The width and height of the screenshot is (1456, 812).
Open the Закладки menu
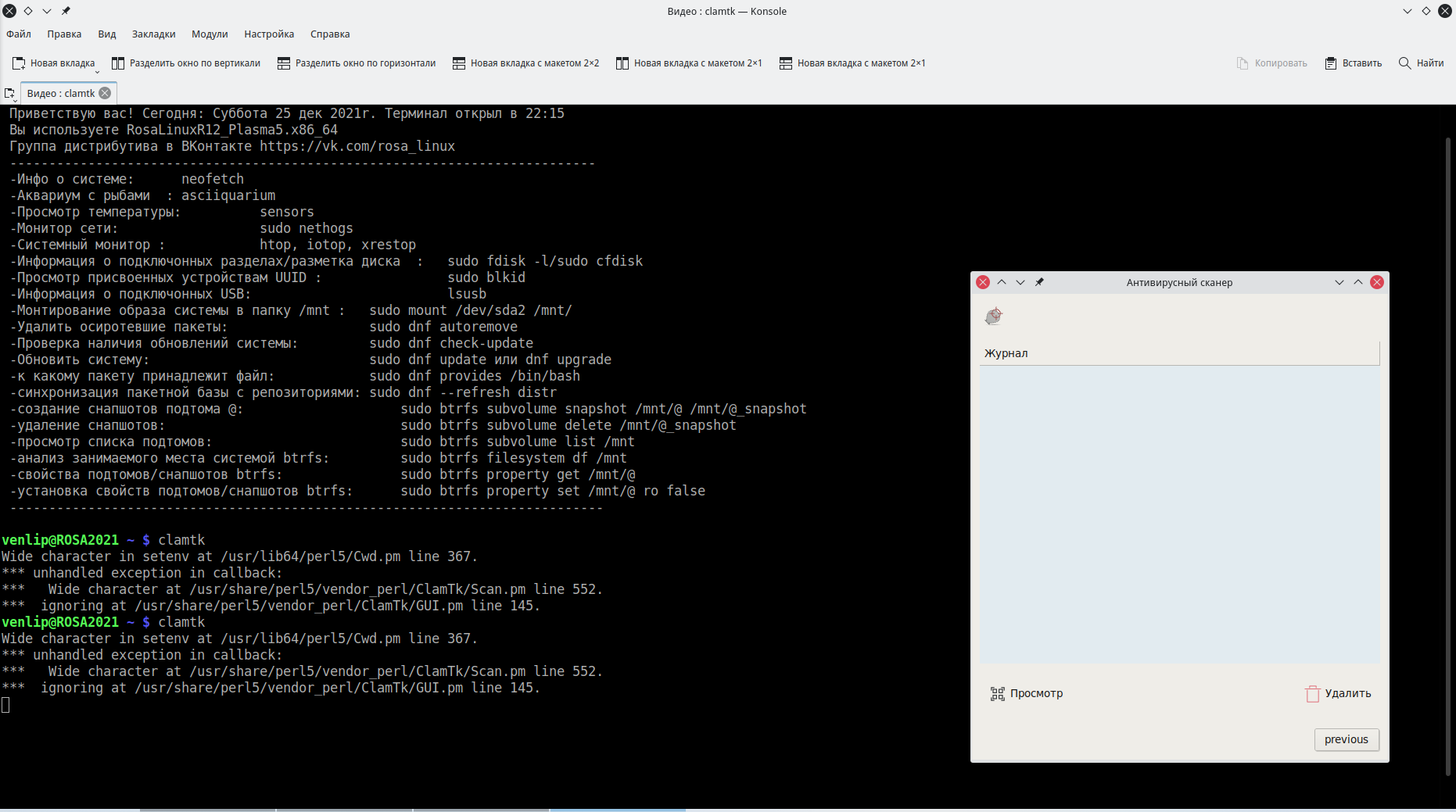153,34
